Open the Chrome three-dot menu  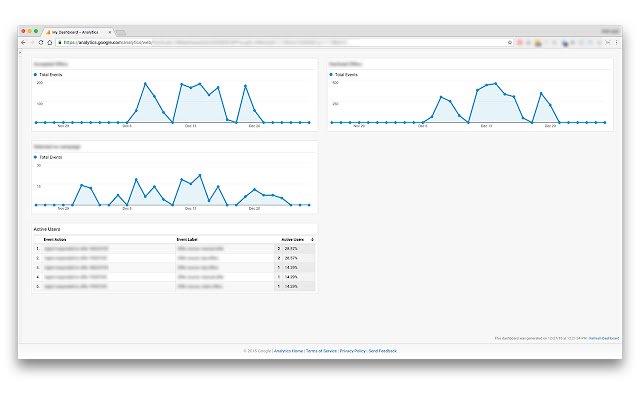click(616, 42)
